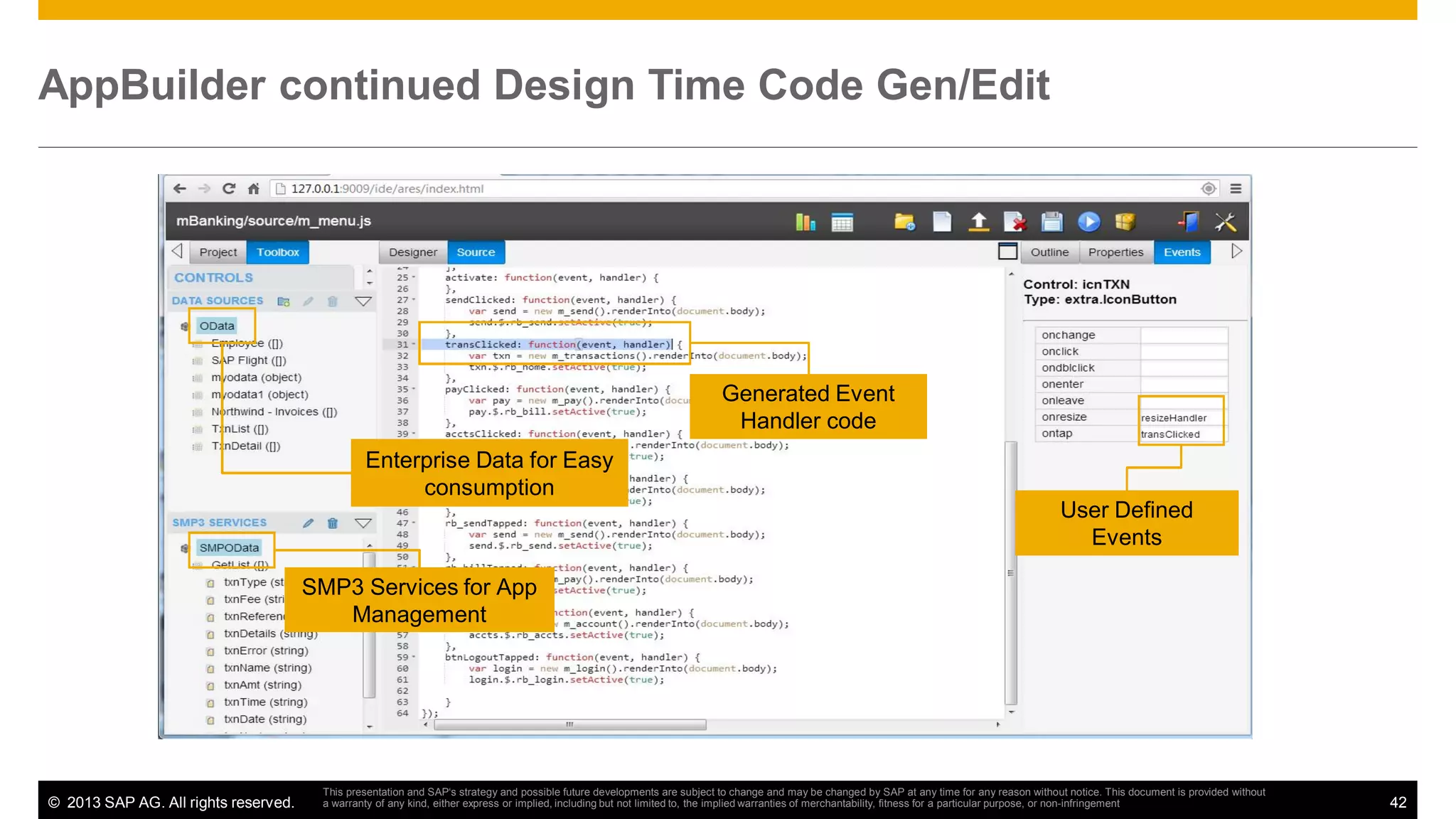Click the code editor horizontal scrollbar
The width and height of the screenshot is (1456, 819).
tap(569, 724)
